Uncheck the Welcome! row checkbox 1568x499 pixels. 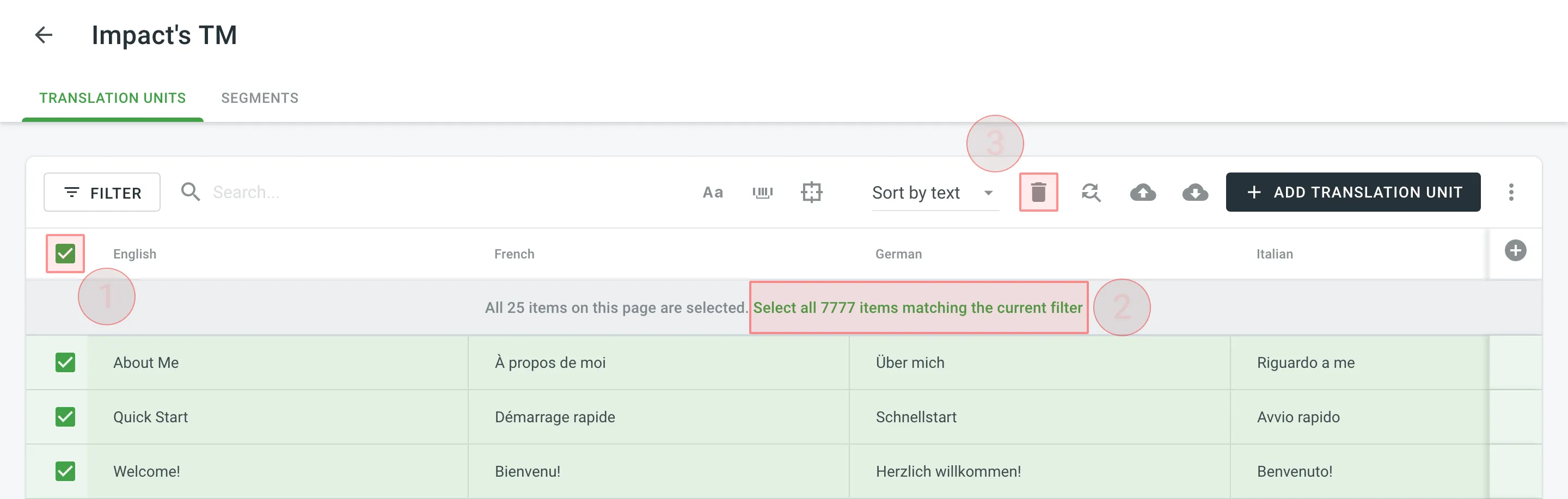click(65, 471)
